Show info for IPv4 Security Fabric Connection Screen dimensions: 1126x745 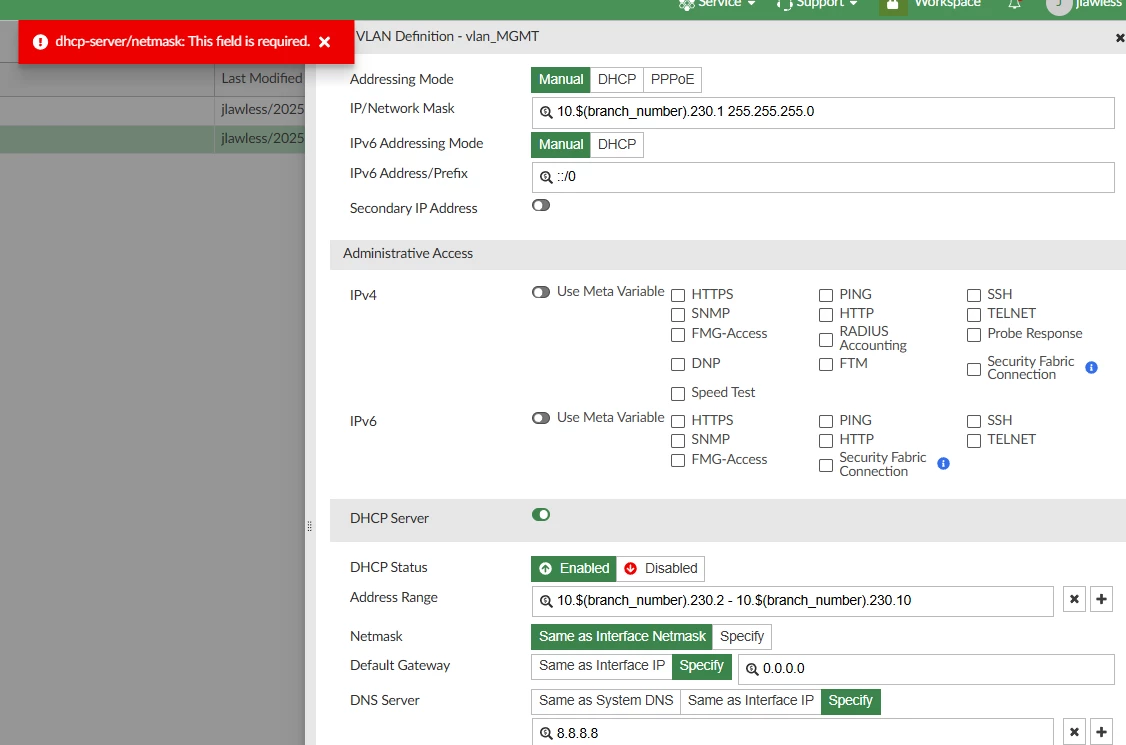1092,368
